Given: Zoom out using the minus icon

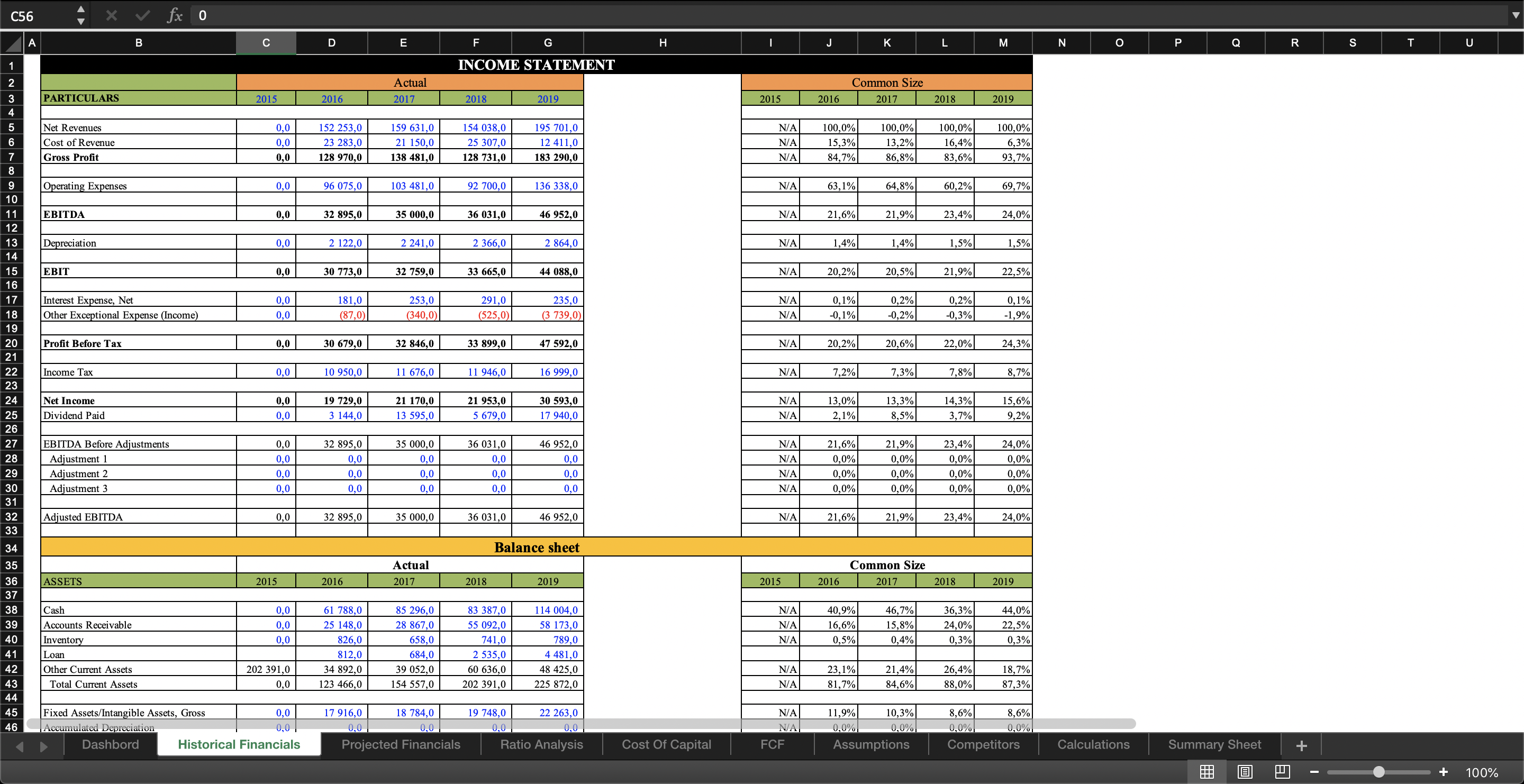Looking at the screenshot, I should tap(1314, 772).
